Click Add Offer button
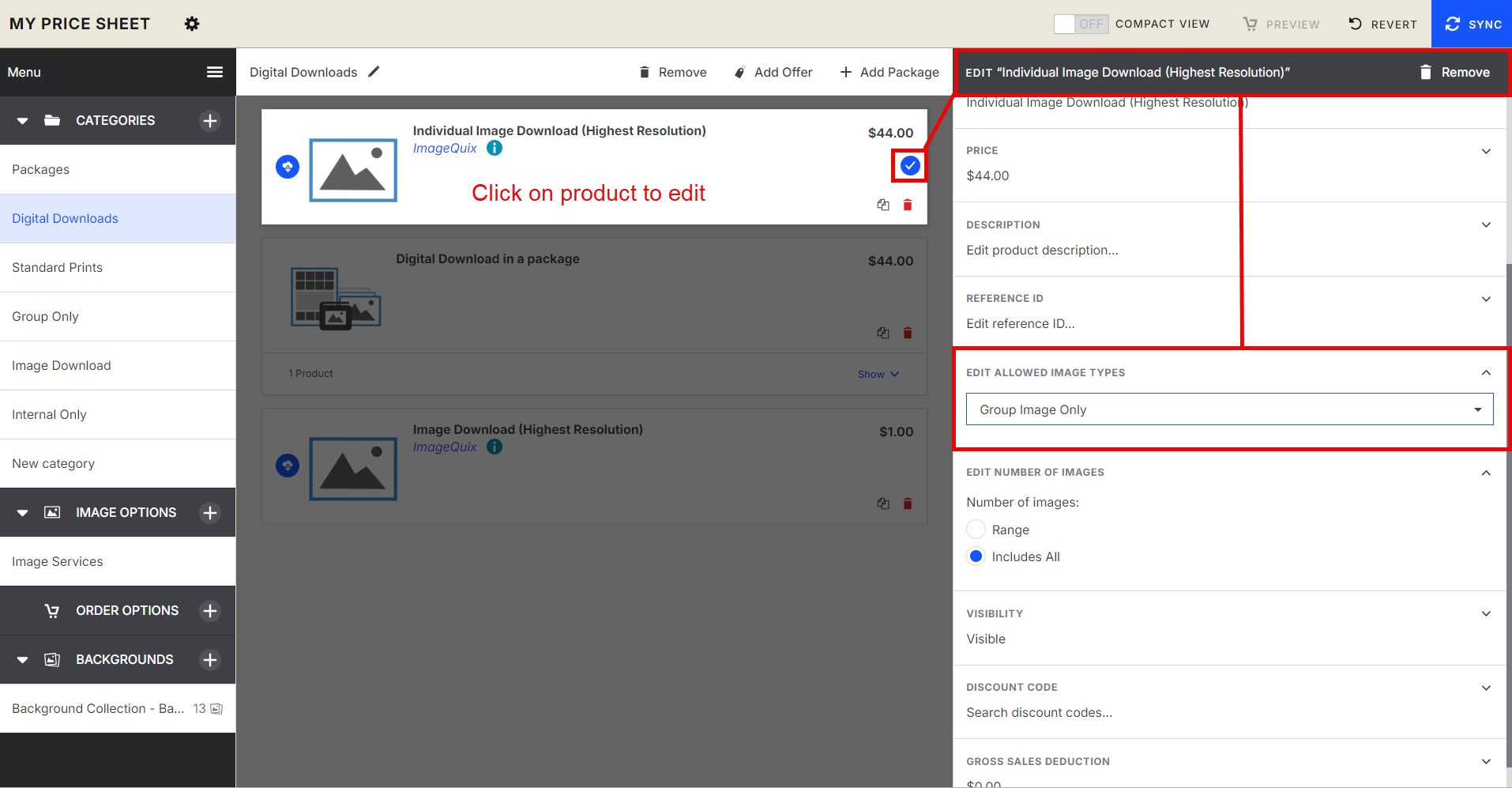This screenshot has height=788, width=1512. click(x=773, y=72)
